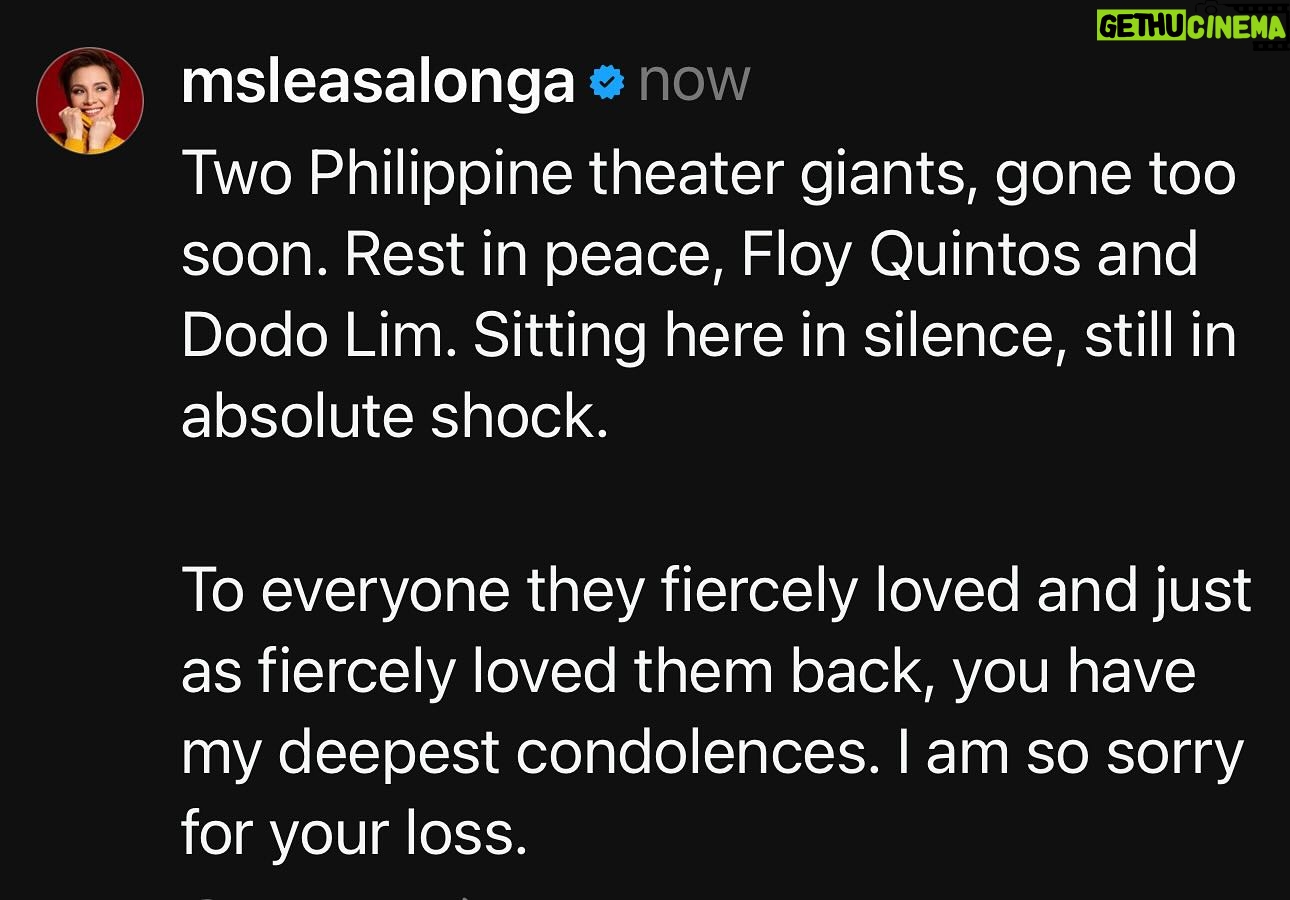This screenshot has height=900, width=1290.
Task: Click the word GETHU in the watermark
Action: pyautogui.click(x=1140, y=26)
